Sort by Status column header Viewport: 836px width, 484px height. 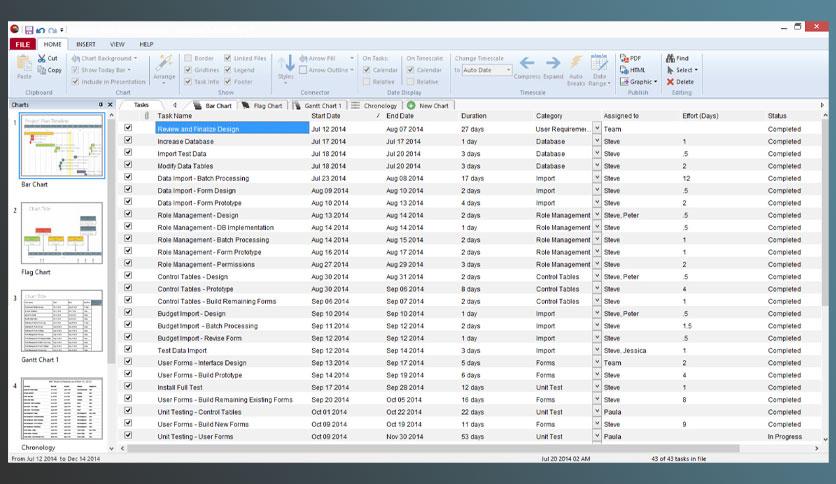point(777,116)
